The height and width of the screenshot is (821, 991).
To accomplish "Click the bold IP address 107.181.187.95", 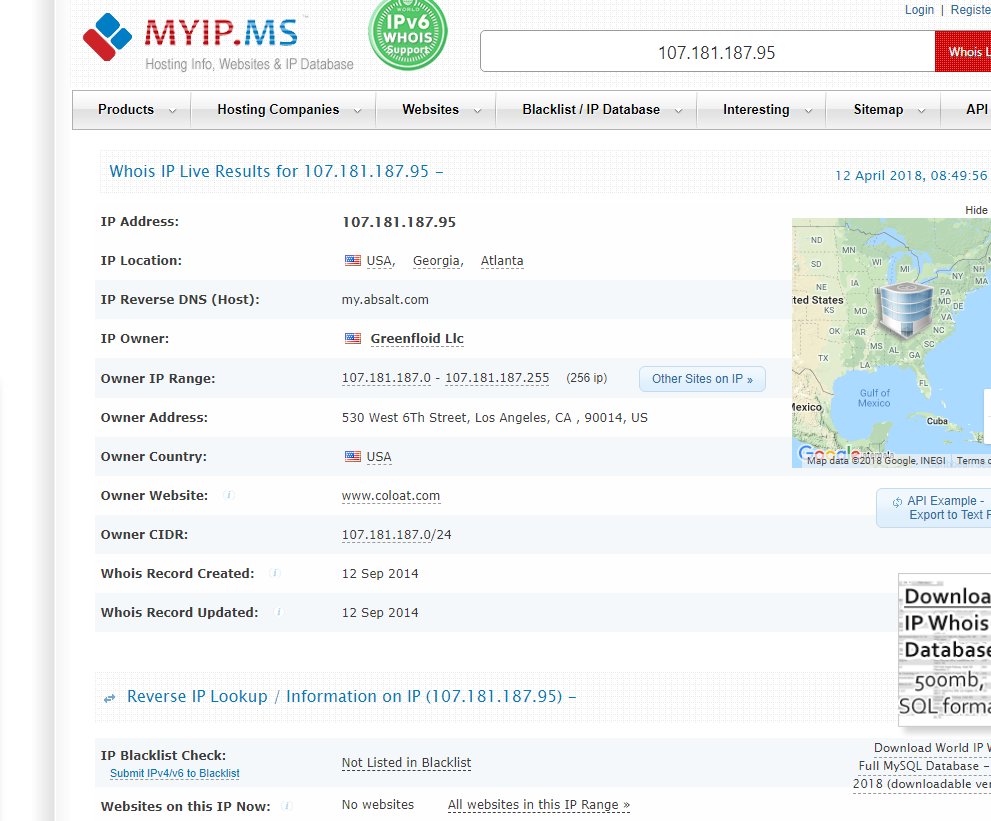I will (x=399, y=222).
